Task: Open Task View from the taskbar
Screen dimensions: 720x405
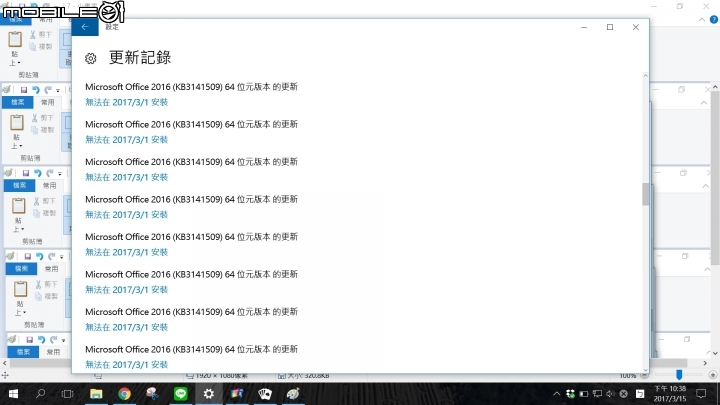Action: tap(68, 394)
